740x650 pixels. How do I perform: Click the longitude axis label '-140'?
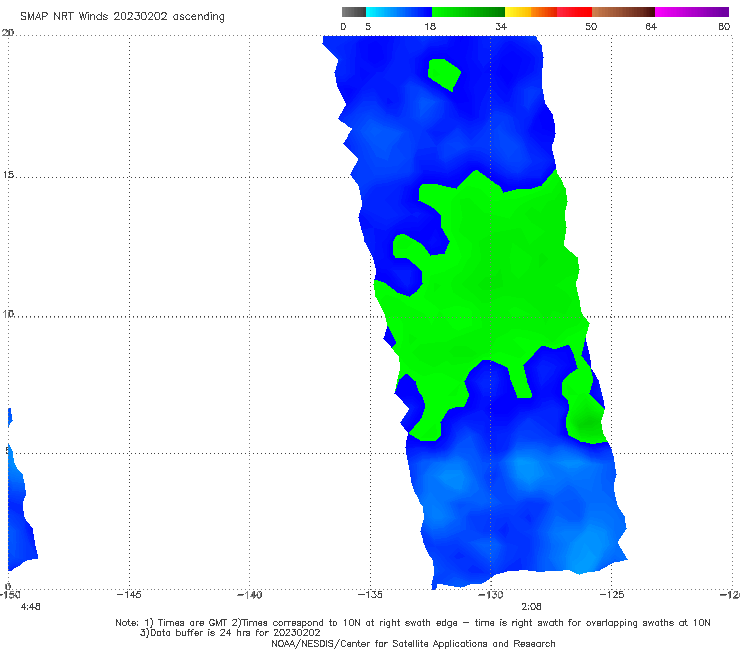point(249,595)
